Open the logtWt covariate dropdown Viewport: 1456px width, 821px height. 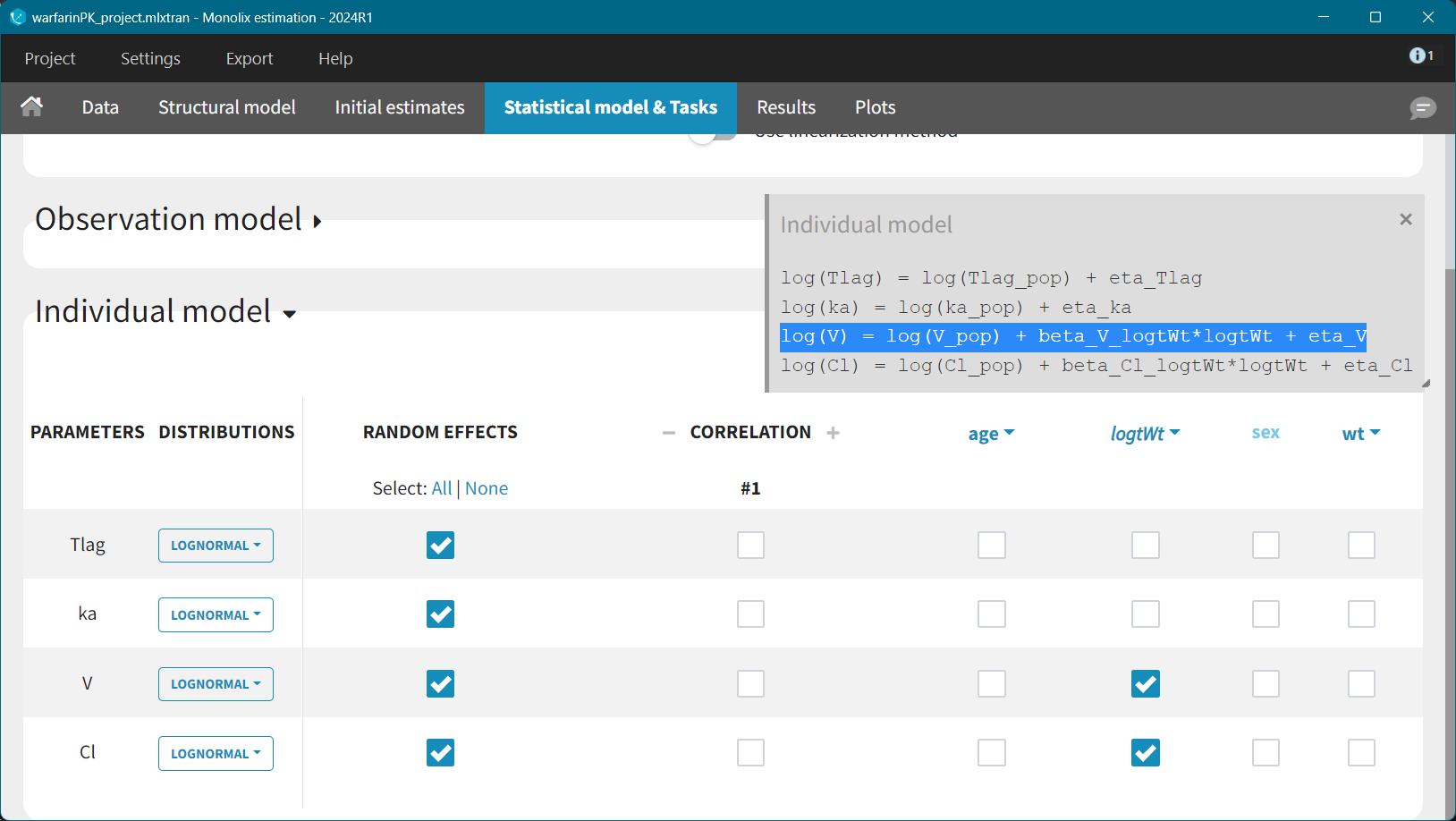click(x=1145, y=434)
